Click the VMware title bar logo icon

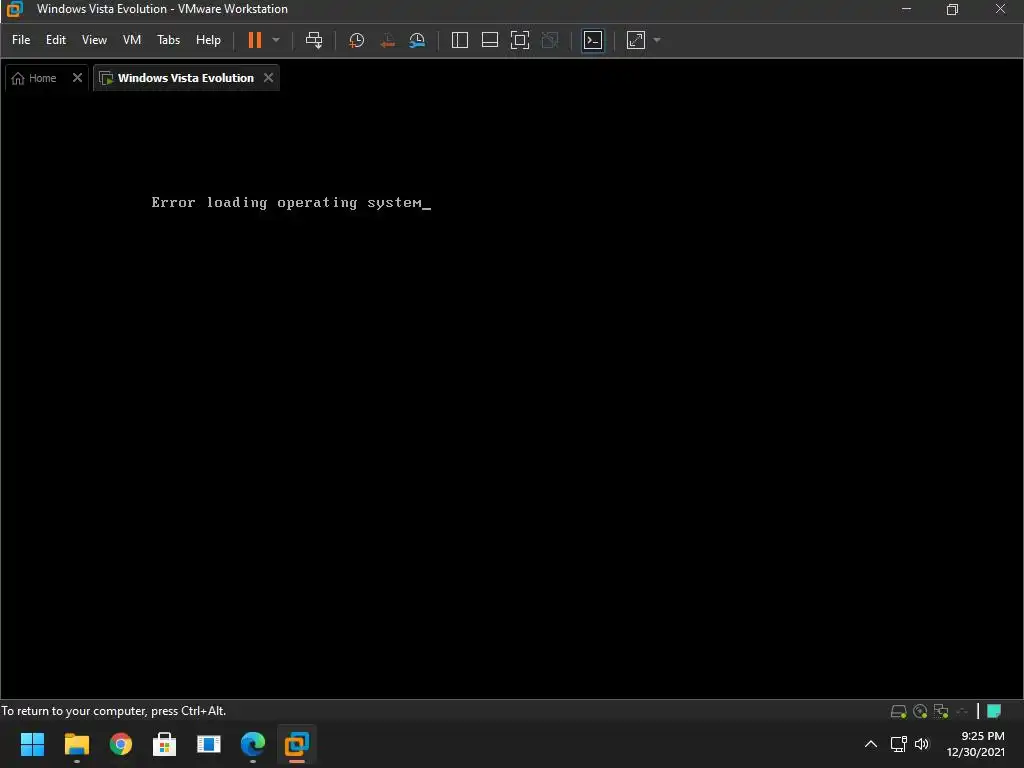click(14, 9)
